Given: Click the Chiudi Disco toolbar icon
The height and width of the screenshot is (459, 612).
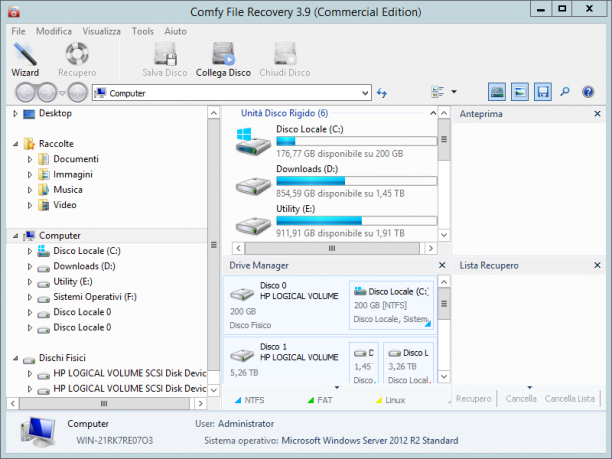Looking at the screenshot, I should point(285,59).
